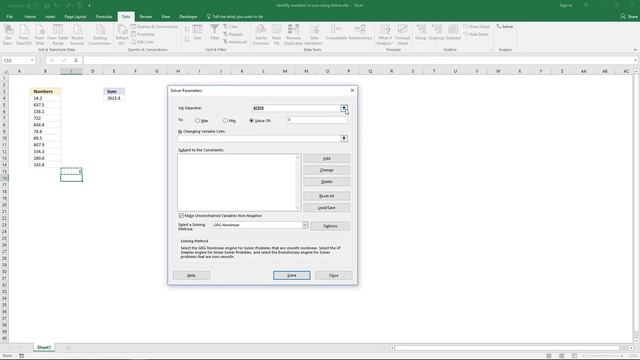This screenshot has width=640, height=360.
Task: Click the Solve button
Action: pyautogui.click(x=291, y=276)
